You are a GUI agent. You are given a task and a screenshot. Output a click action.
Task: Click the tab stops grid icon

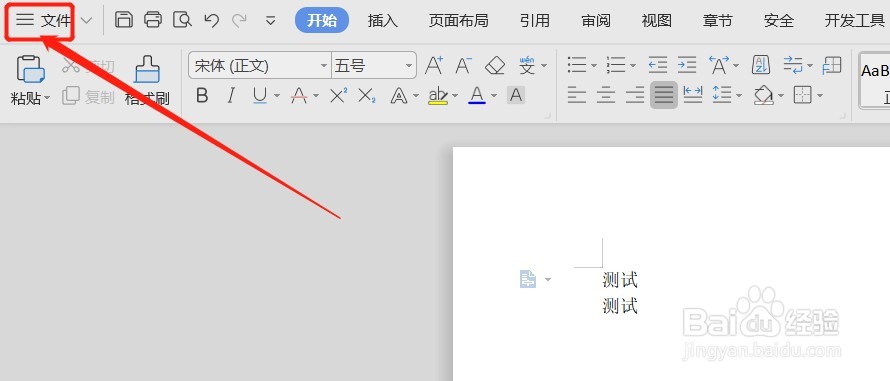tap(832, 65)
